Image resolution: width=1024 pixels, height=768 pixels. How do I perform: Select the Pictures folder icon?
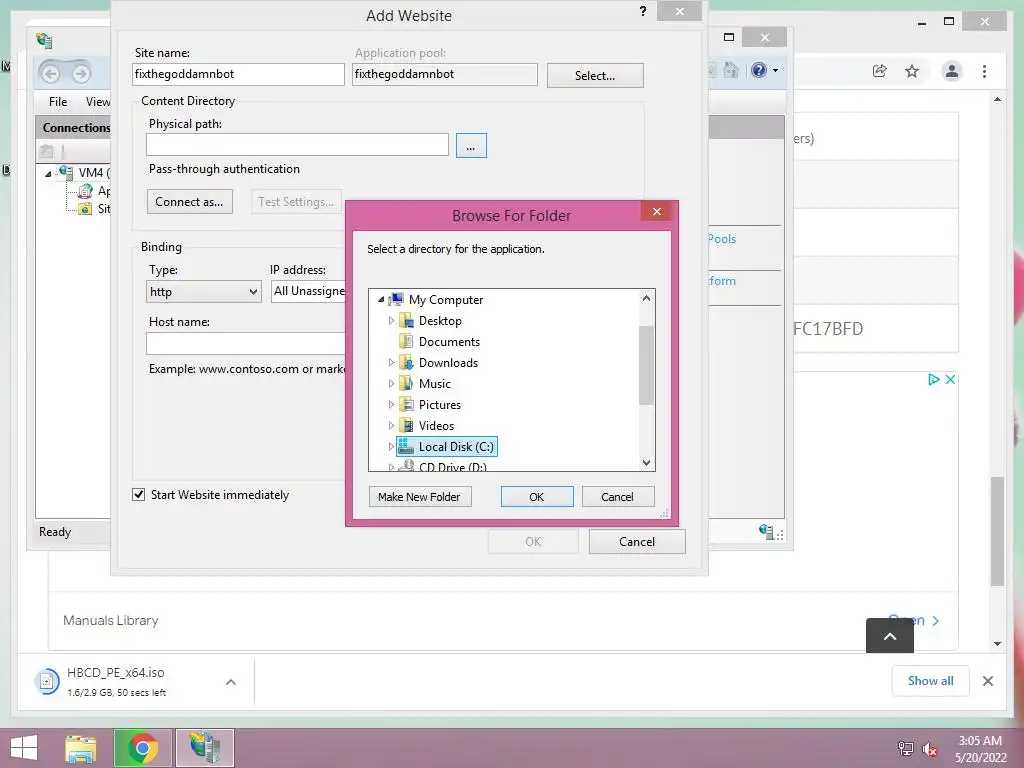(x=406, y=404)
